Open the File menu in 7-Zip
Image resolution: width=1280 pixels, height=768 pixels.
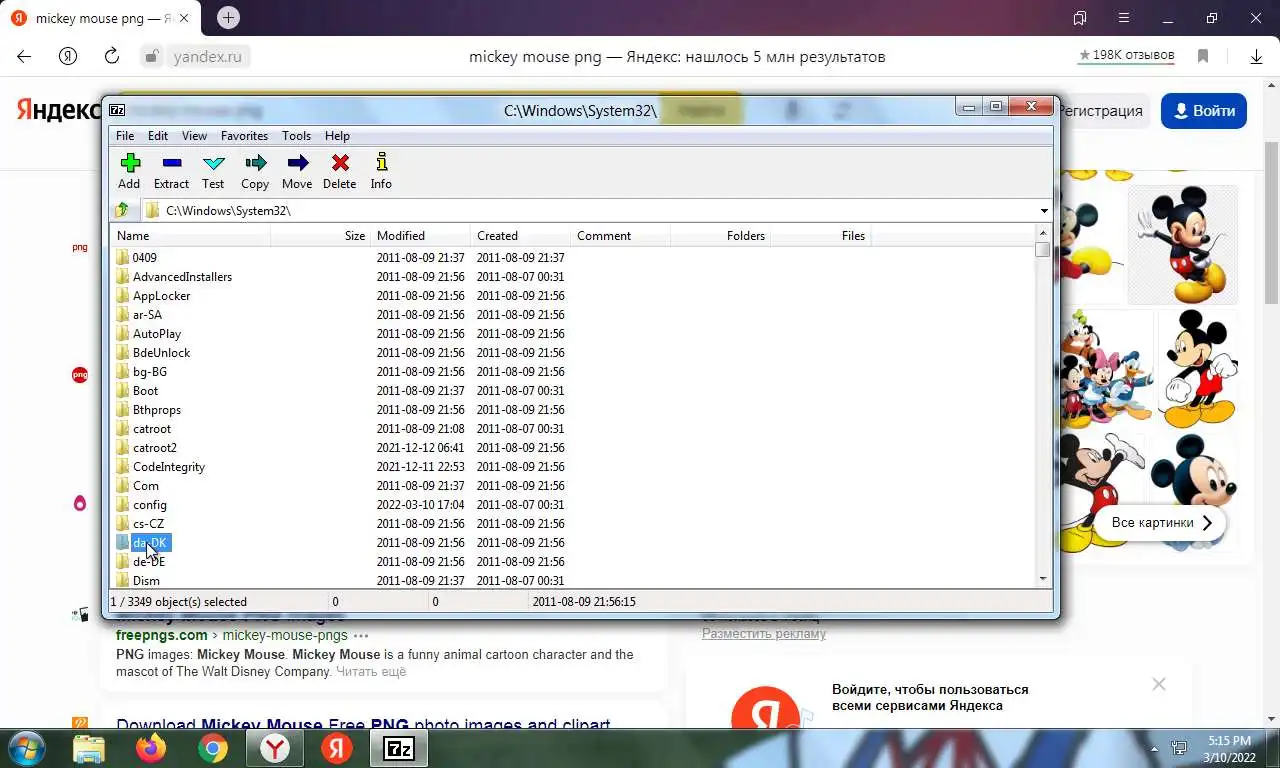pos(125,136)
